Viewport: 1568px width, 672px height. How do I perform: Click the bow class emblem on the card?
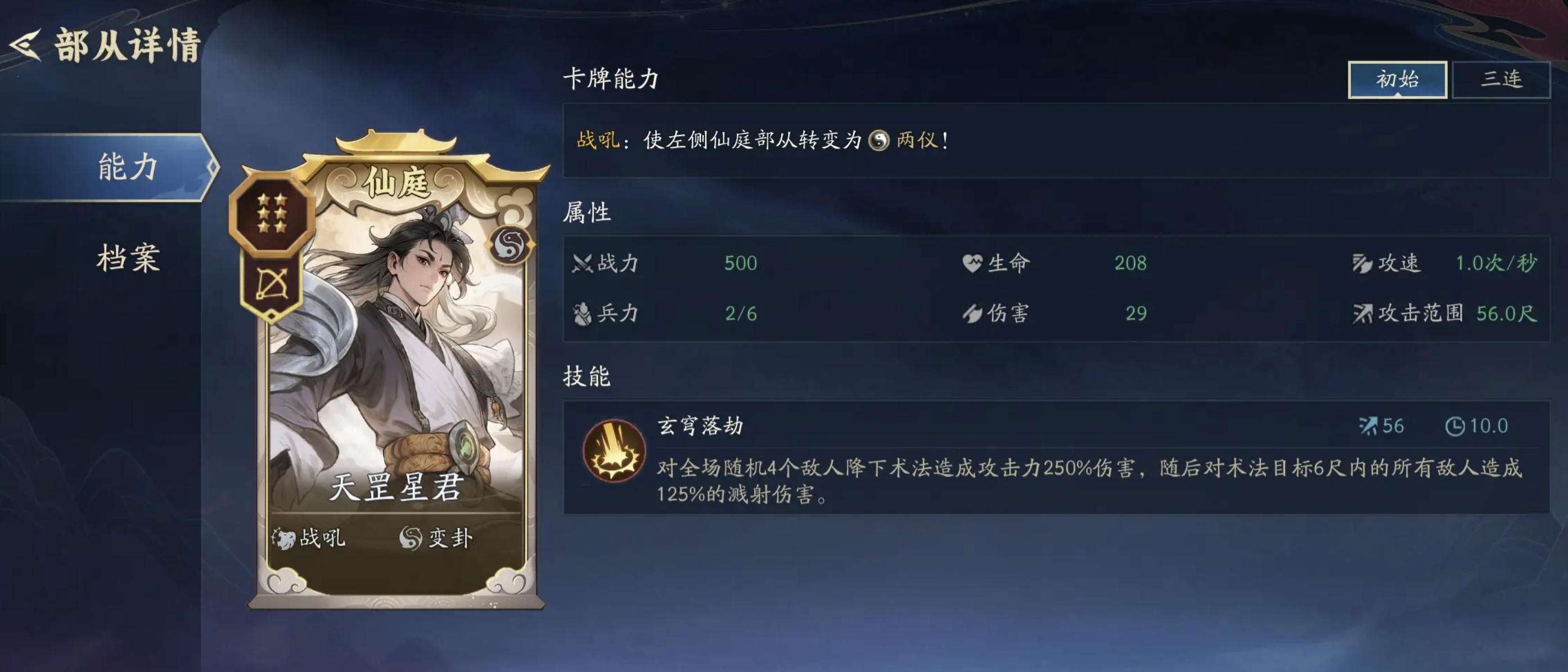[272, 285]
